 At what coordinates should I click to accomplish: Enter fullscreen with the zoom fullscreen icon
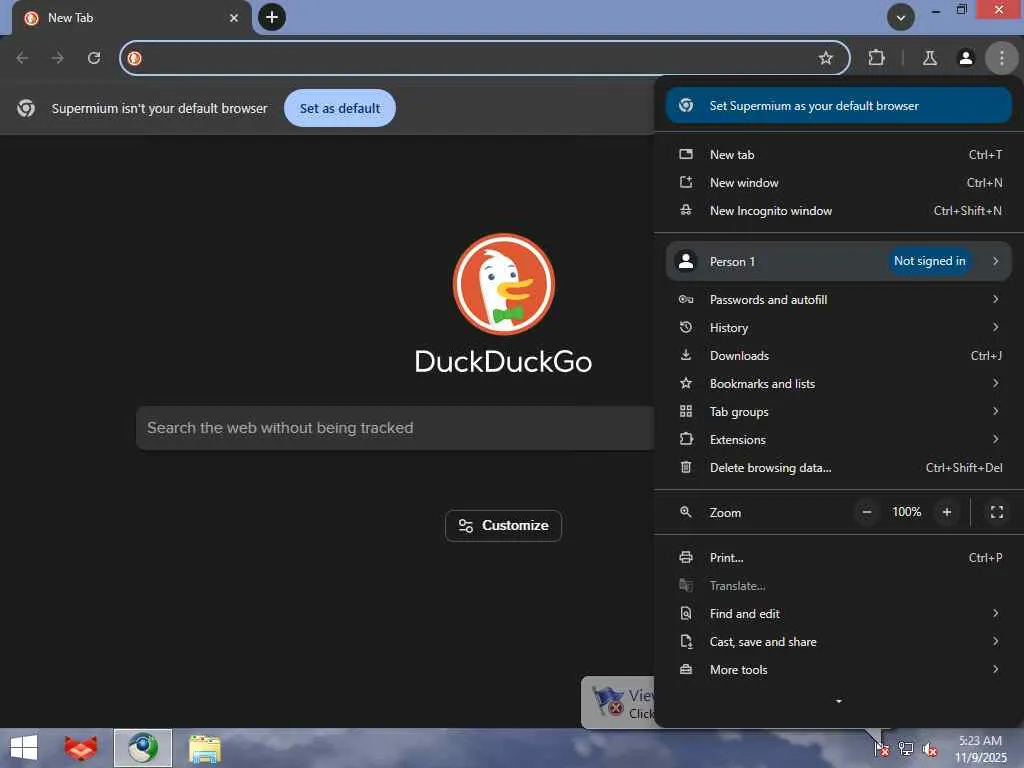point(997,513)
